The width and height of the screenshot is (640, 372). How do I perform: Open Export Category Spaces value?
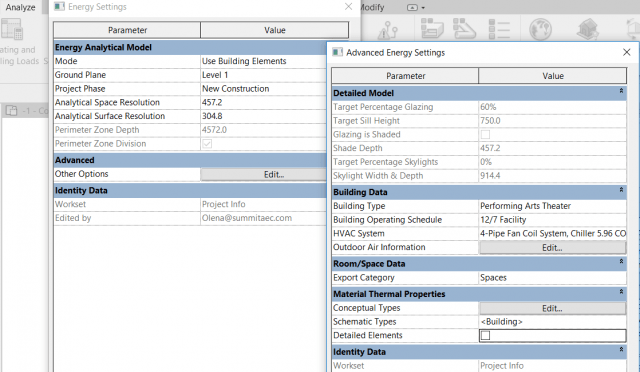coord(552,278)
